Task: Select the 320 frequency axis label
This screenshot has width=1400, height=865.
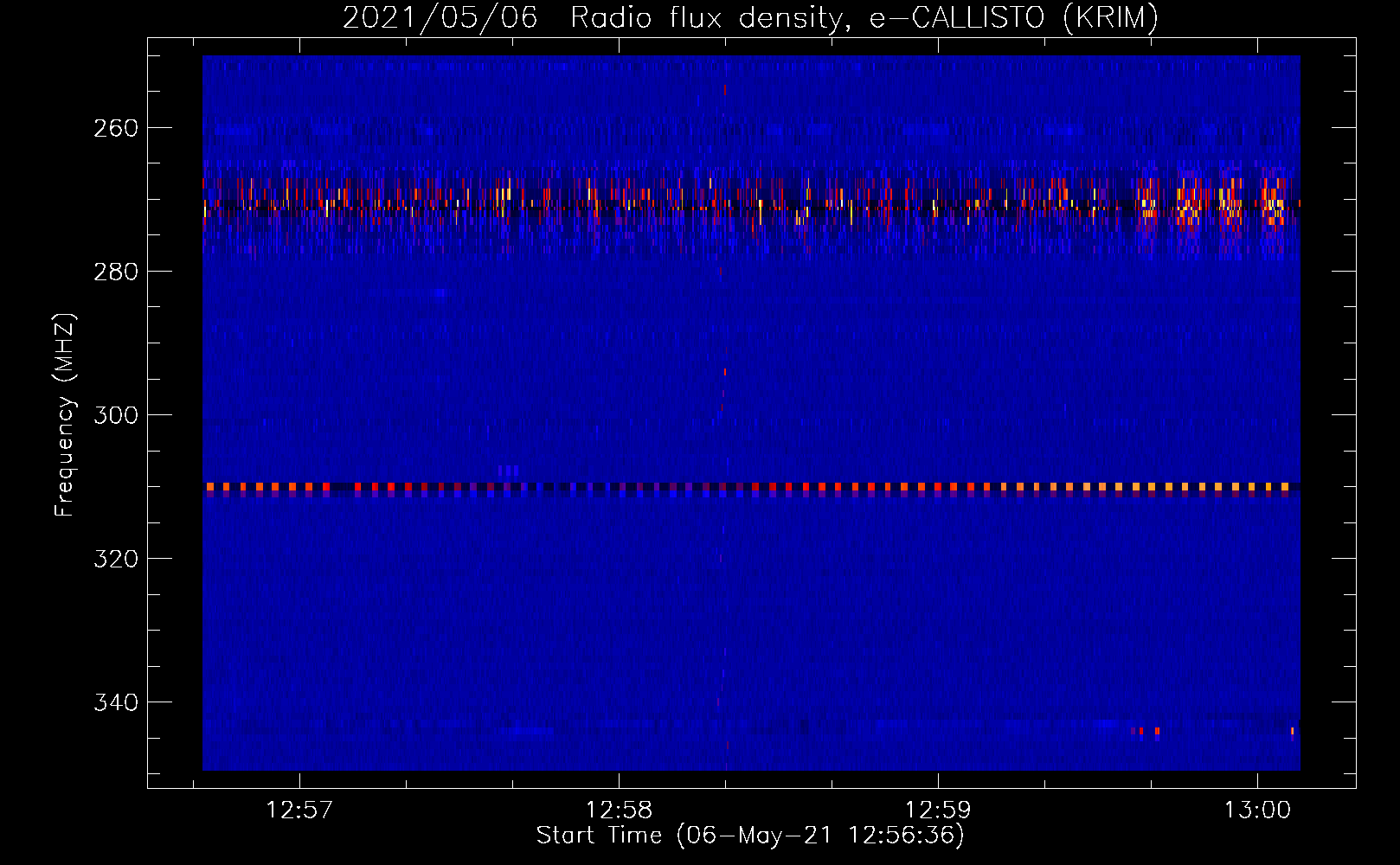Action: click(116, 559)
